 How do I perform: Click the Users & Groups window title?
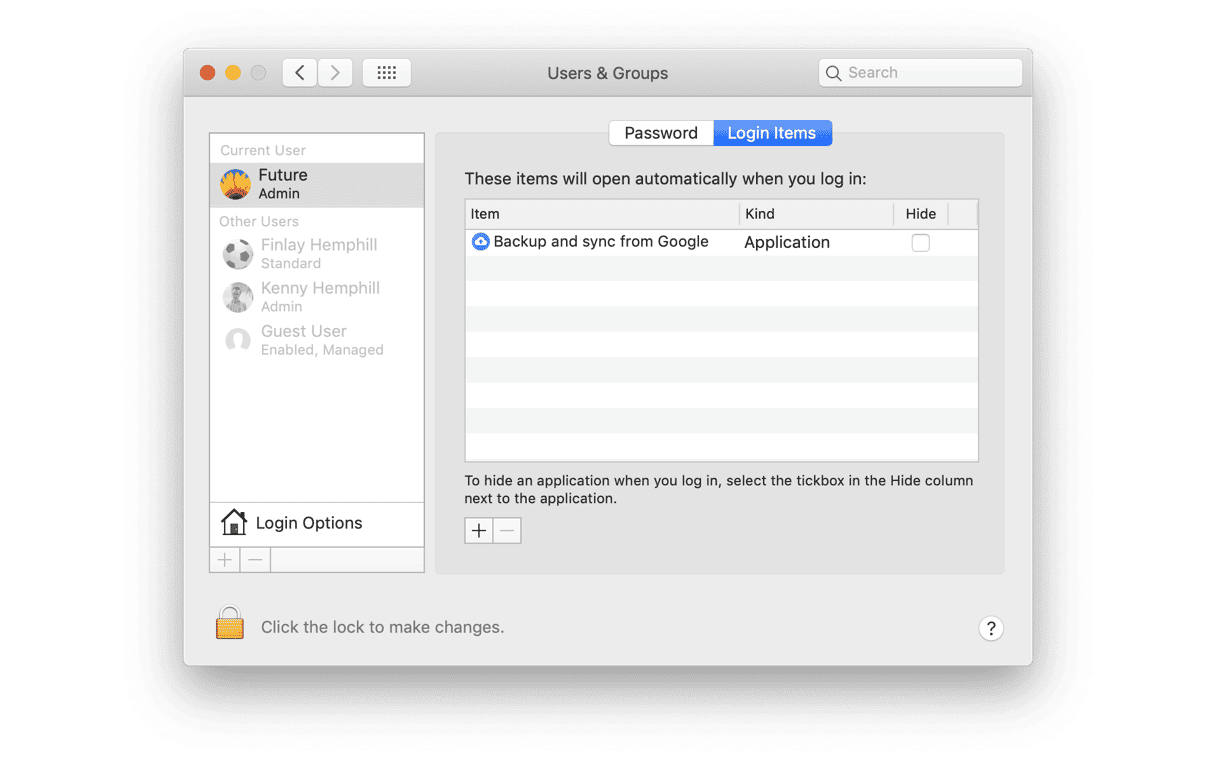tap(608, 73)
